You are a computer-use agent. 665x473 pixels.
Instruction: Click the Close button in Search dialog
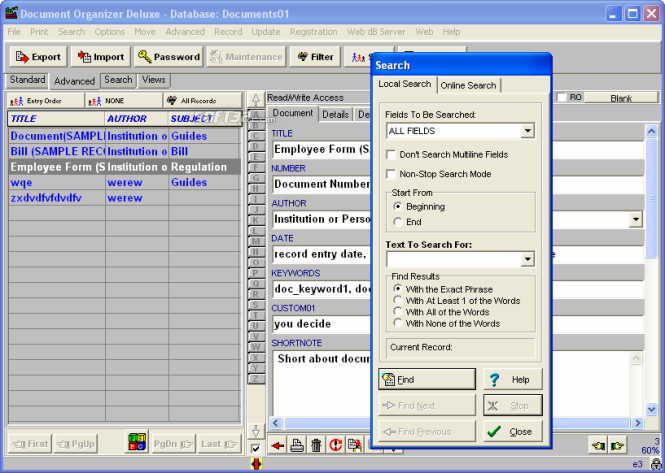[513, 431]
